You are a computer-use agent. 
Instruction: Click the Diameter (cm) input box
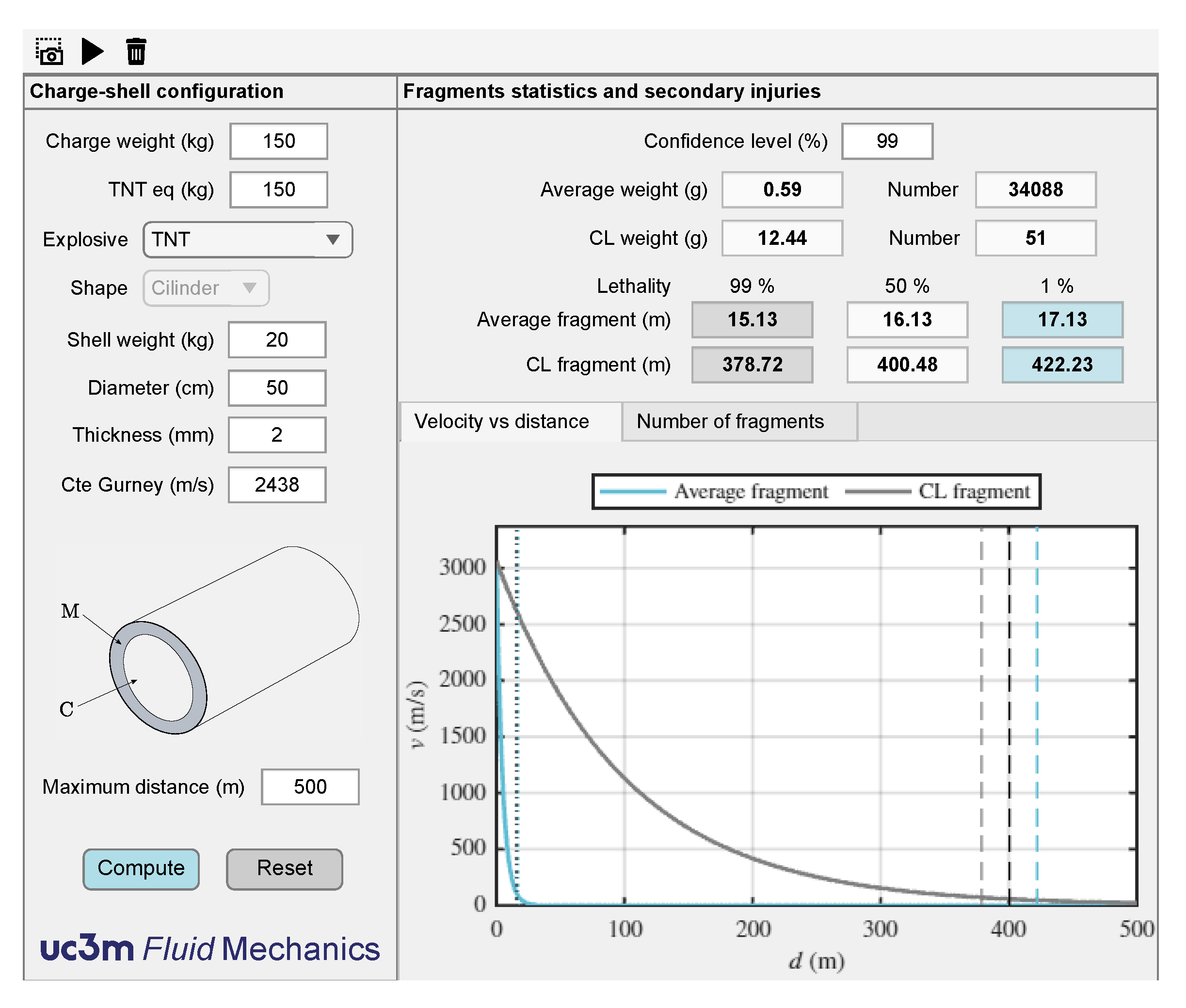pyautogui.click(x=277, y=388)
